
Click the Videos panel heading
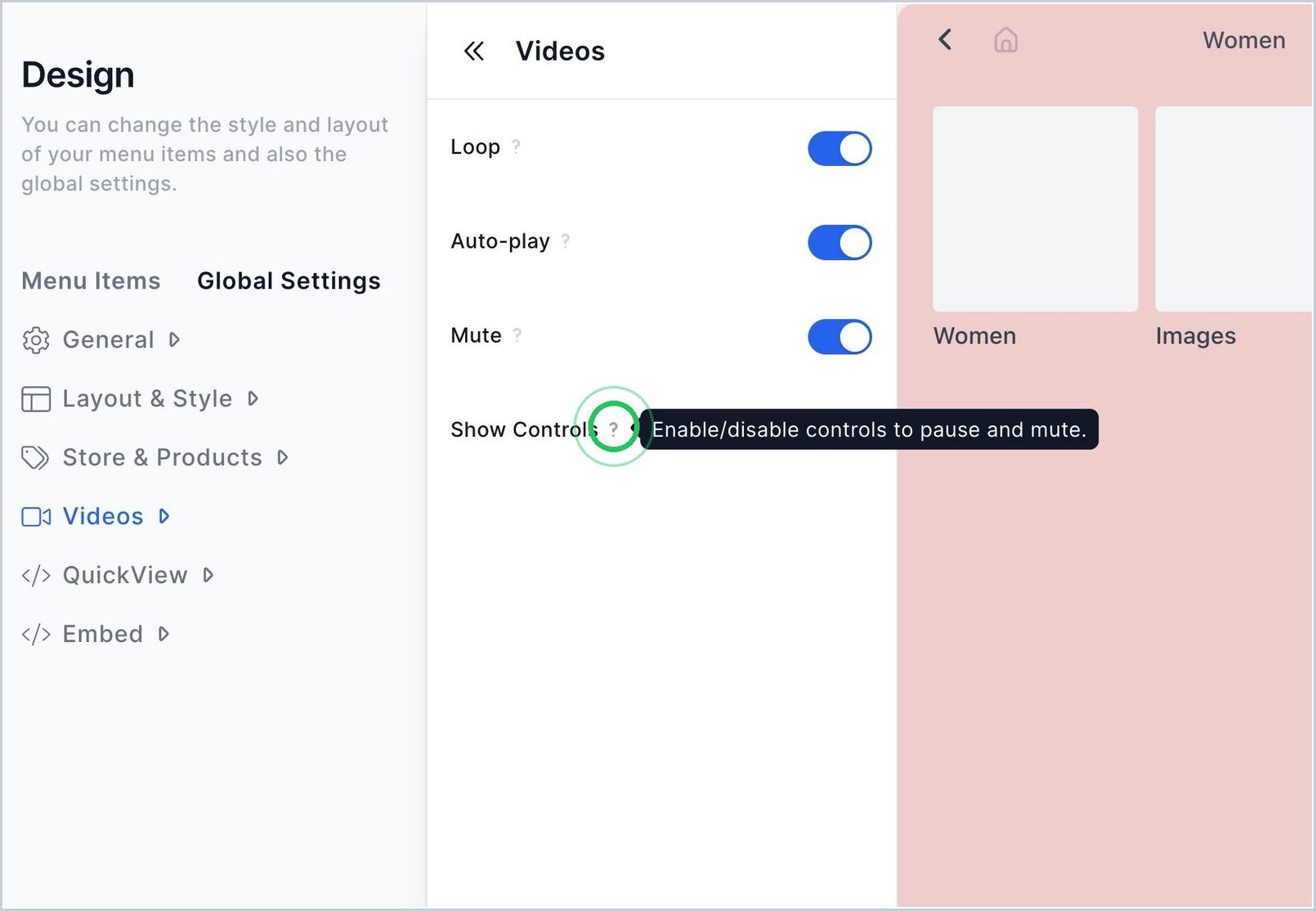point(560,52)
